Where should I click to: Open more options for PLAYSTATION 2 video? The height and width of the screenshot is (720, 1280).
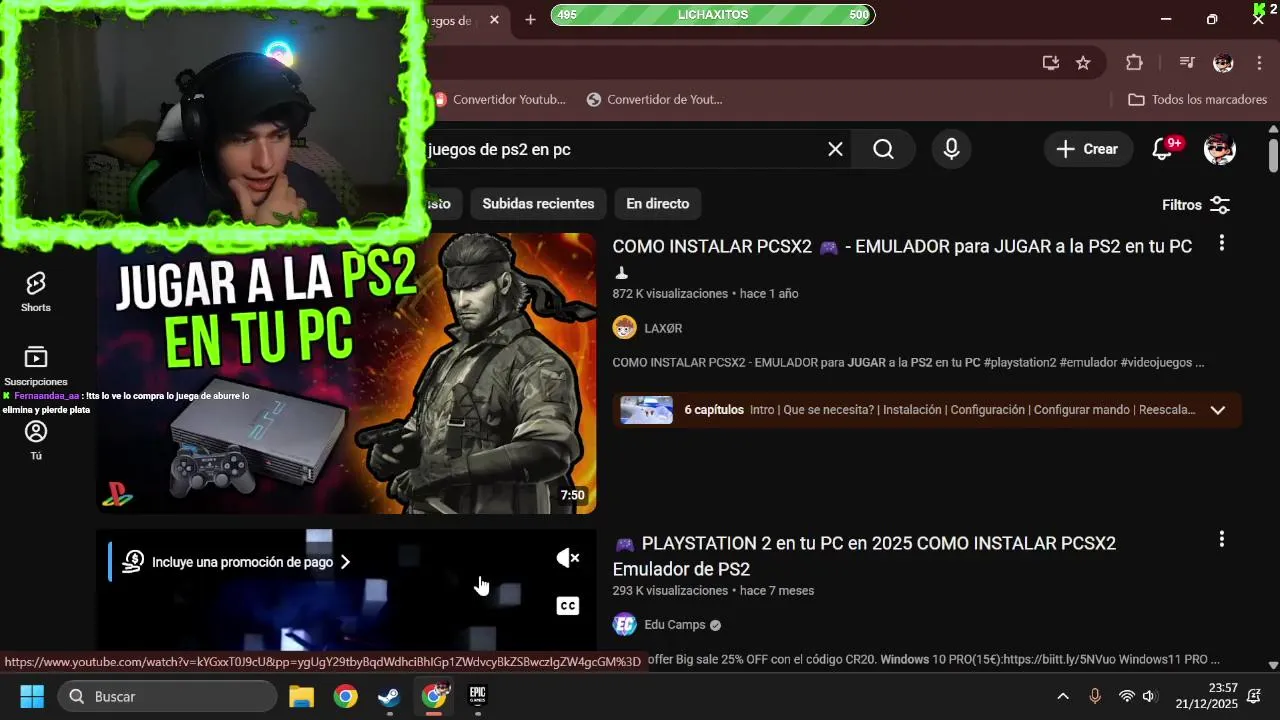point(1221,539)
